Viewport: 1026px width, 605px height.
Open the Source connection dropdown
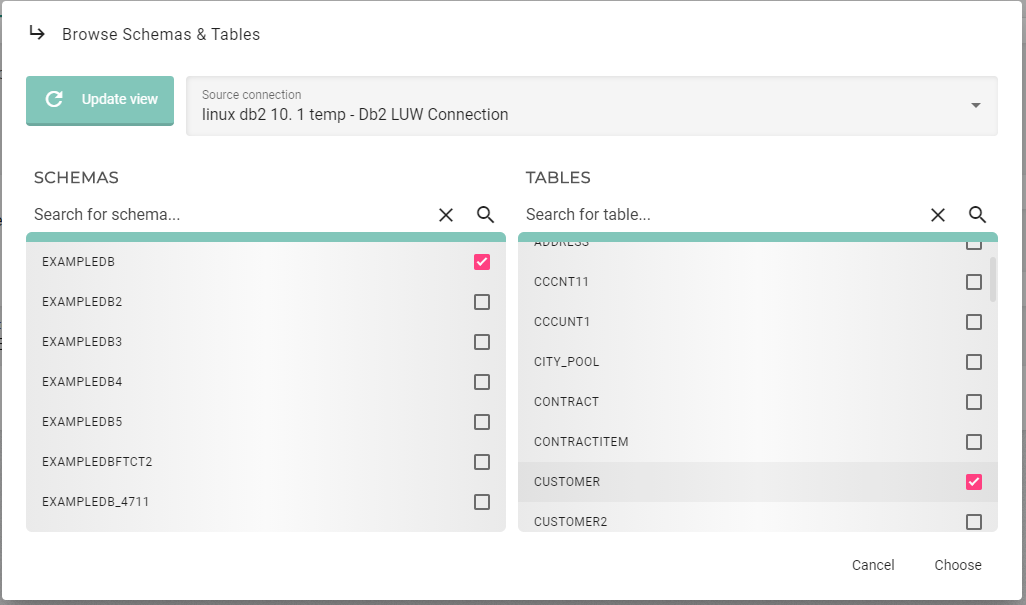pyautogui.click(x=976, y=105)
